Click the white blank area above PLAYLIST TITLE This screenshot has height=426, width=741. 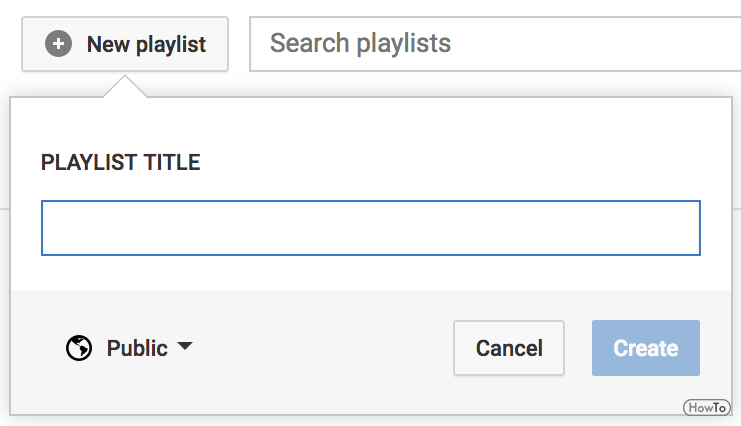pos(370,123)
